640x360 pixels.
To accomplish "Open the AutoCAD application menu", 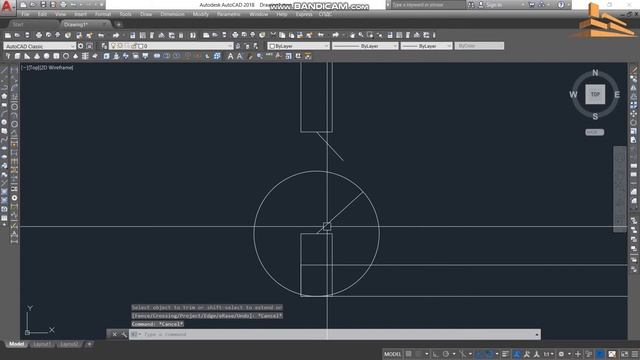I will tap(7, 7).
